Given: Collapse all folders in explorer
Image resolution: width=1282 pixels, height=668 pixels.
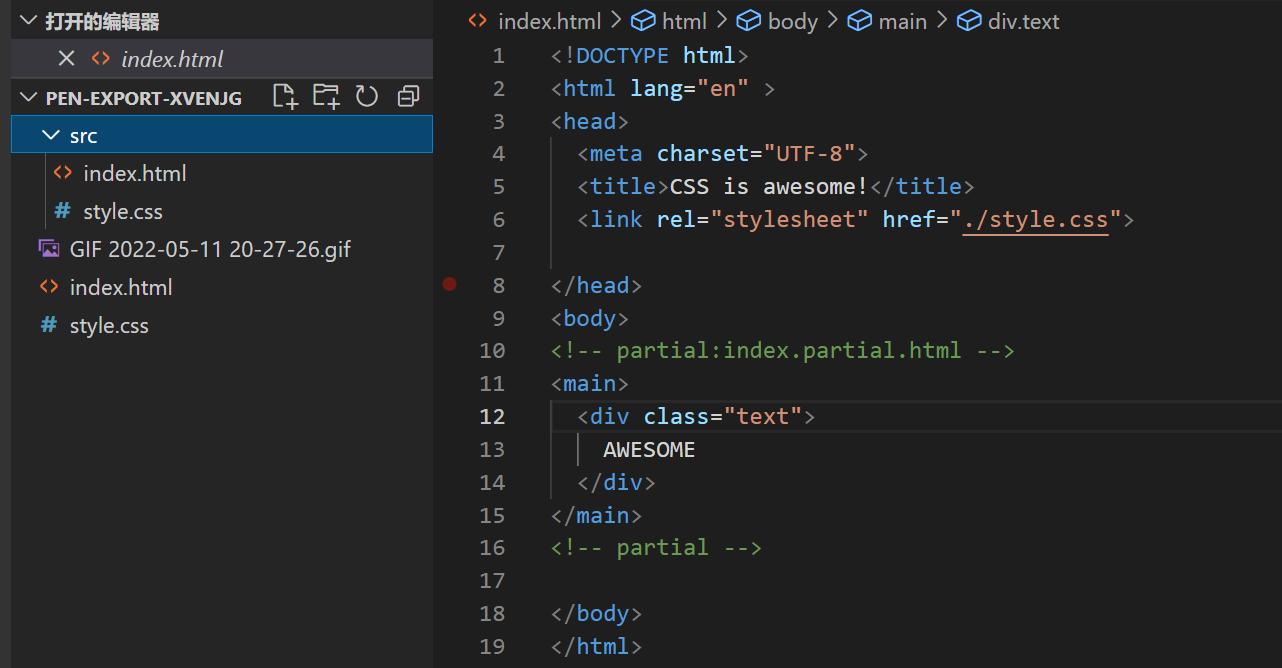Looking at the screenshot, I should pos(408,97).
